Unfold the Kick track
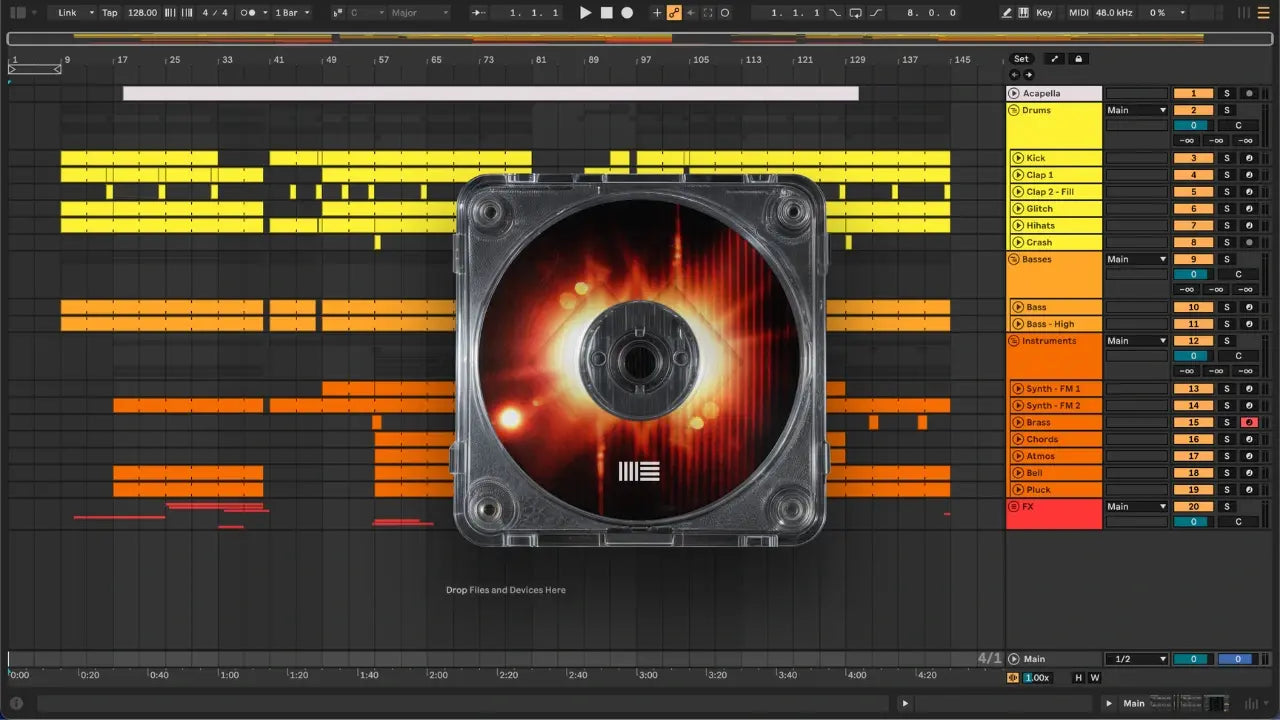 pyautogui.click(x=1018, y=158)
